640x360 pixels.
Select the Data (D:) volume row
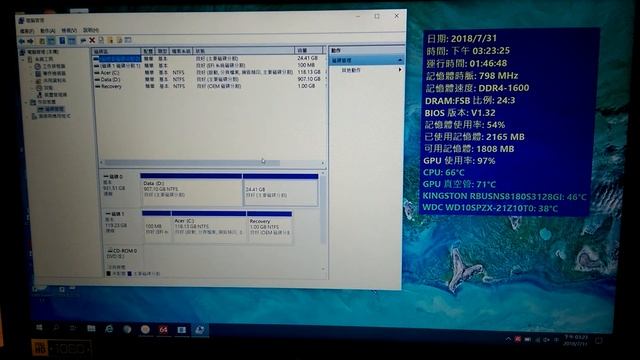point(209,79)
